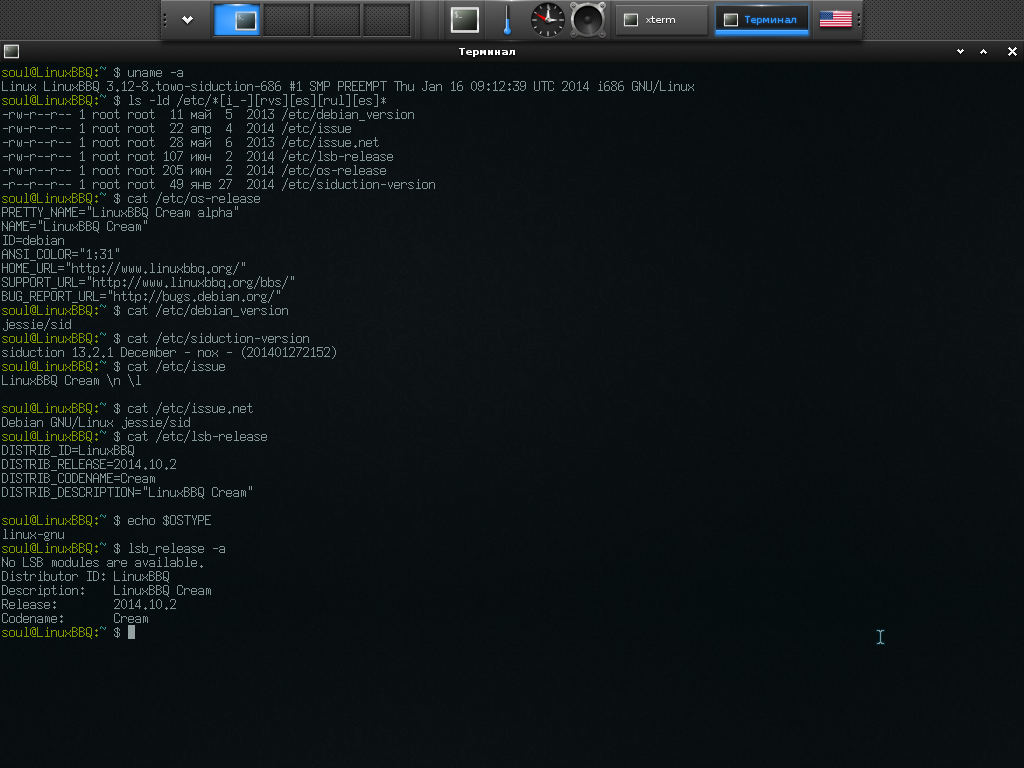Click the thermometer sensor icon in panel
The height and width of the screenshot is (768, 1024).
coord(507,20)
